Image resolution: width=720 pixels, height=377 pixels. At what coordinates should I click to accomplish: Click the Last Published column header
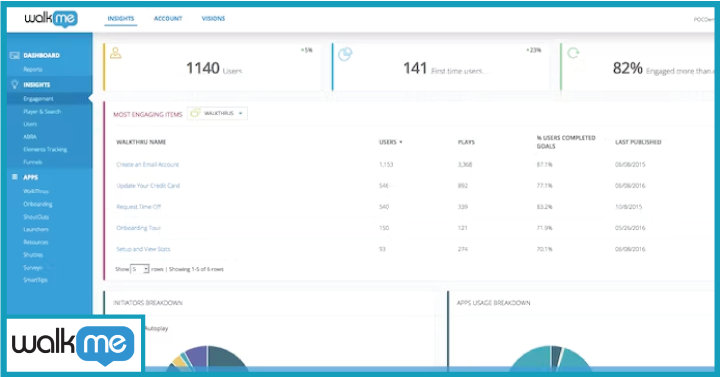(638, 142)
